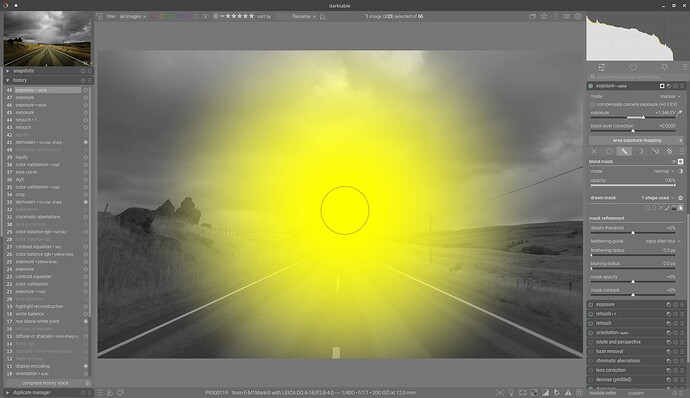This screenshot has height=398, width=690.
Task: Toggle rotate and perspective module power
Action: [x=591, y=342]
